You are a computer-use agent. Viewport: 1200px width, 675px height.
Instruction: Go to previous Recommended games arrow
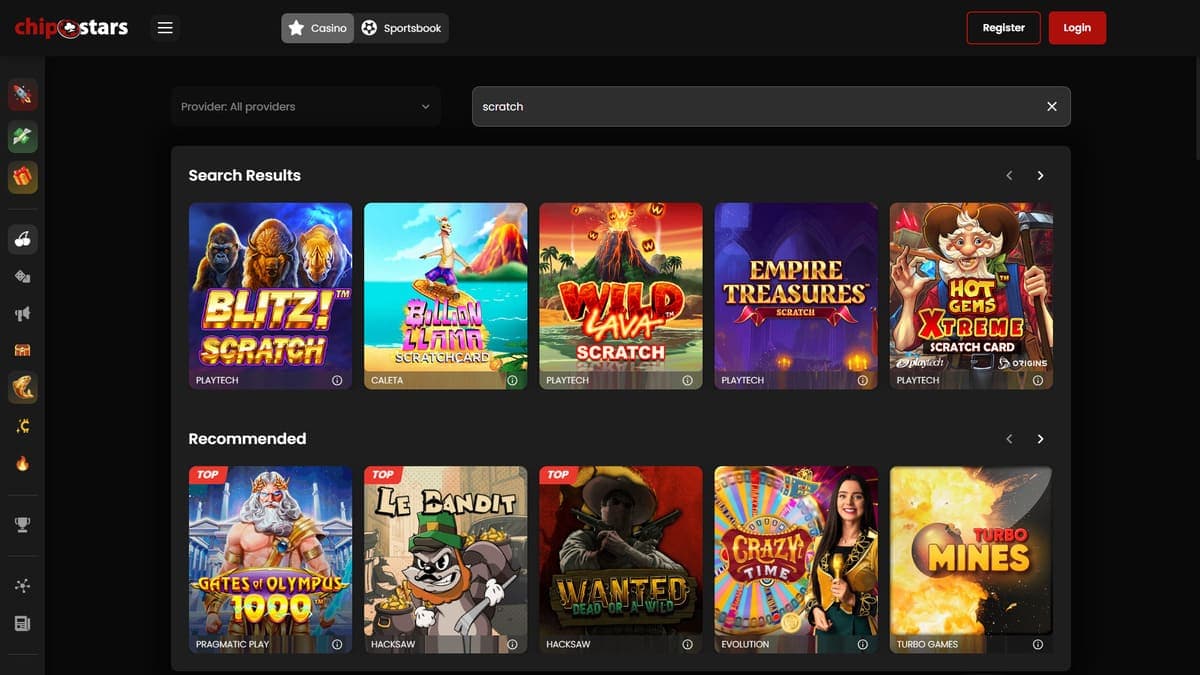click(1009, 439)
